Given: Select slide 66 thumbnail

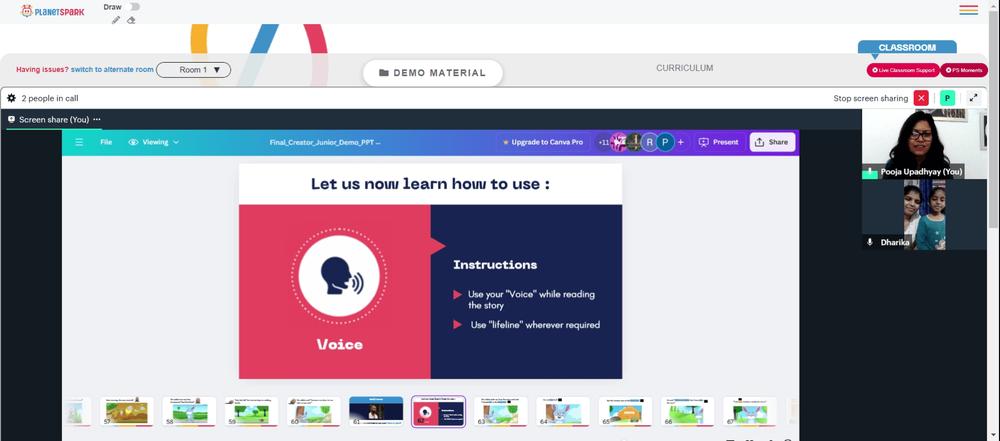Looking at the screenshot, I should click(688, 412).
